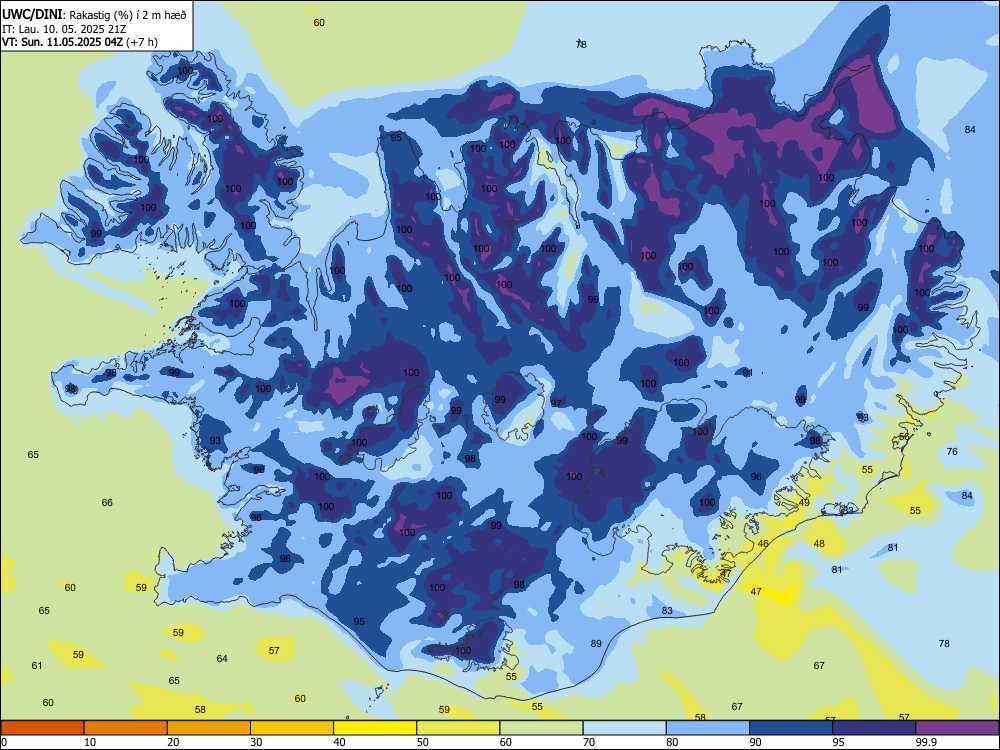
Task: Click the '40' tick label under the legend
Action: coord(339,742)
